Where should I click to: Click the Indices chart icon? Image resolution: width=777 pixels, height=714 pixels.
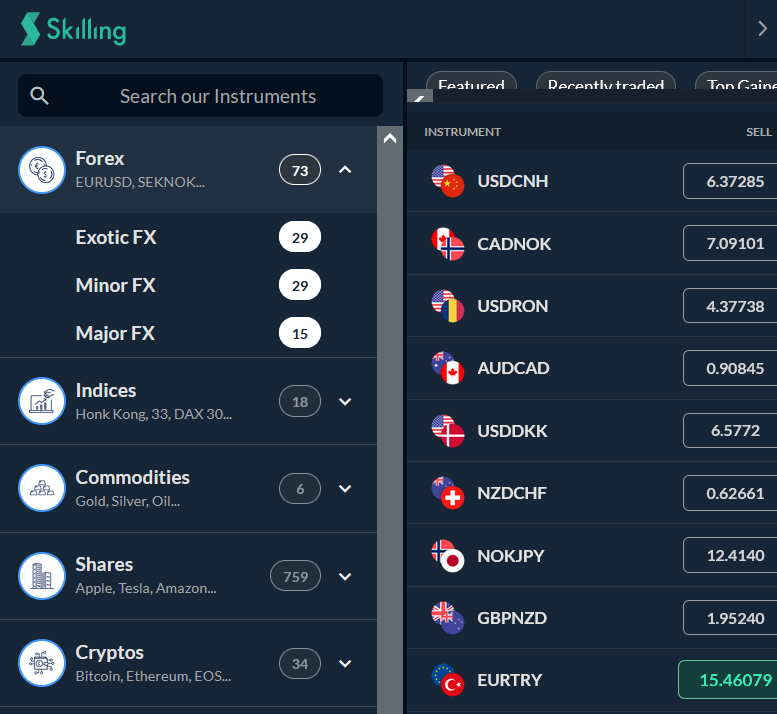(x=42, y=401)
